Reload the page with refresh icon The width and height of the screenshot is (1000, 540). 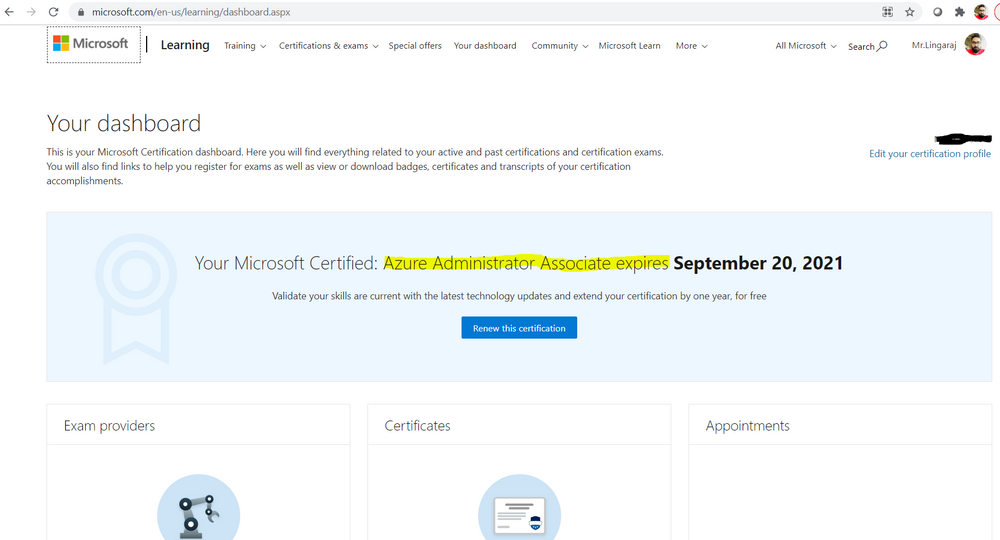(54, 12)
